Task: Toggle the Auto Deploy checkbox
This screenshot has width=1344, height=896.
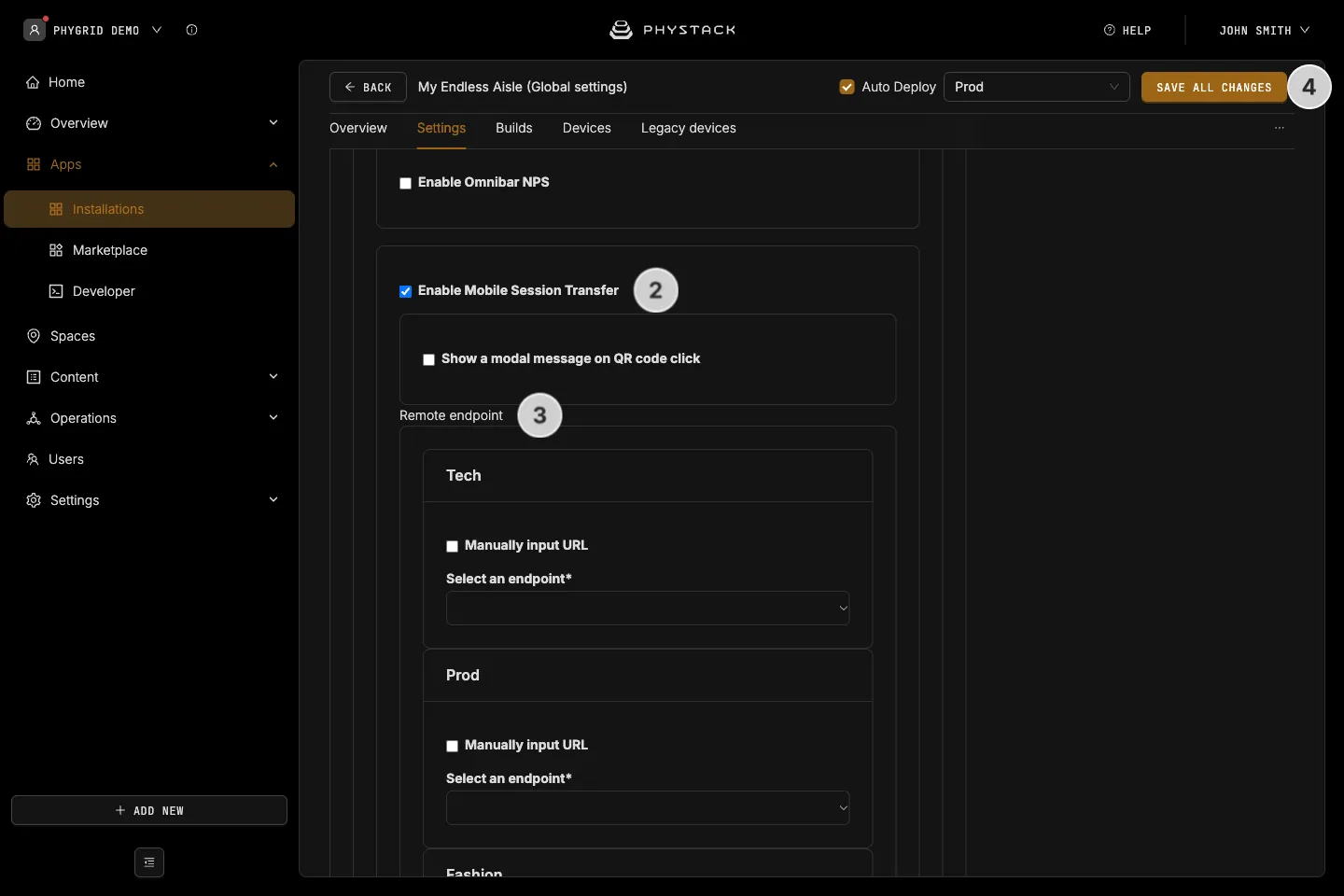Action: pos(847,87)
